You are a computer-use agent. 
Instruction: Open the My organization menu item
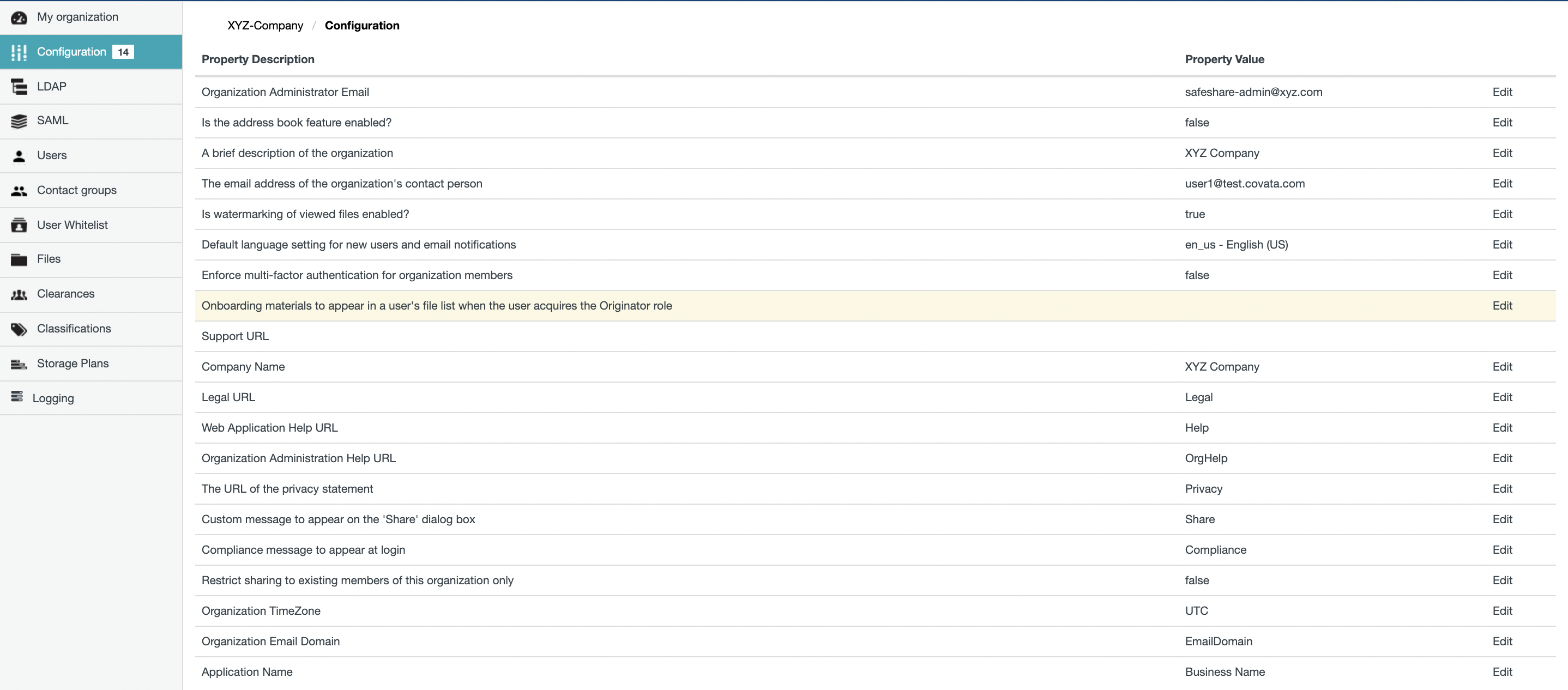coord(91,17)
